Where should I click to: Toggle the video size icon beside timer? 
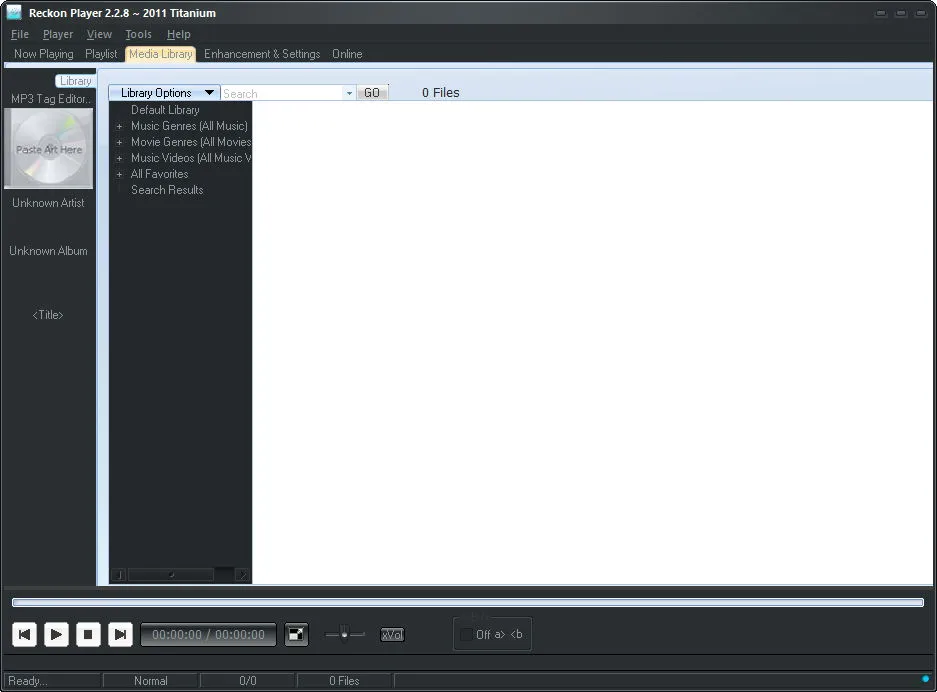(x=296, y=634)
